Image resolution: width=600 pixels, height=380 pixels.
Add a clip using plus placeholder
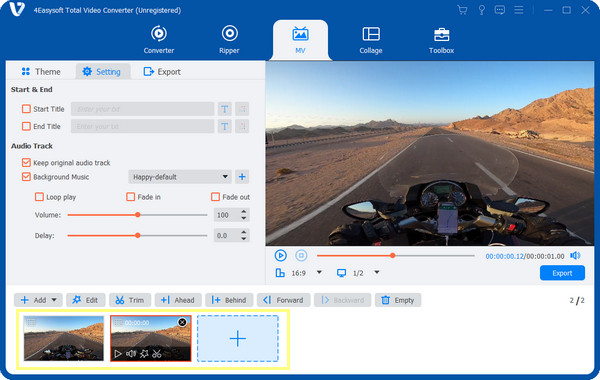click(238, 339)
